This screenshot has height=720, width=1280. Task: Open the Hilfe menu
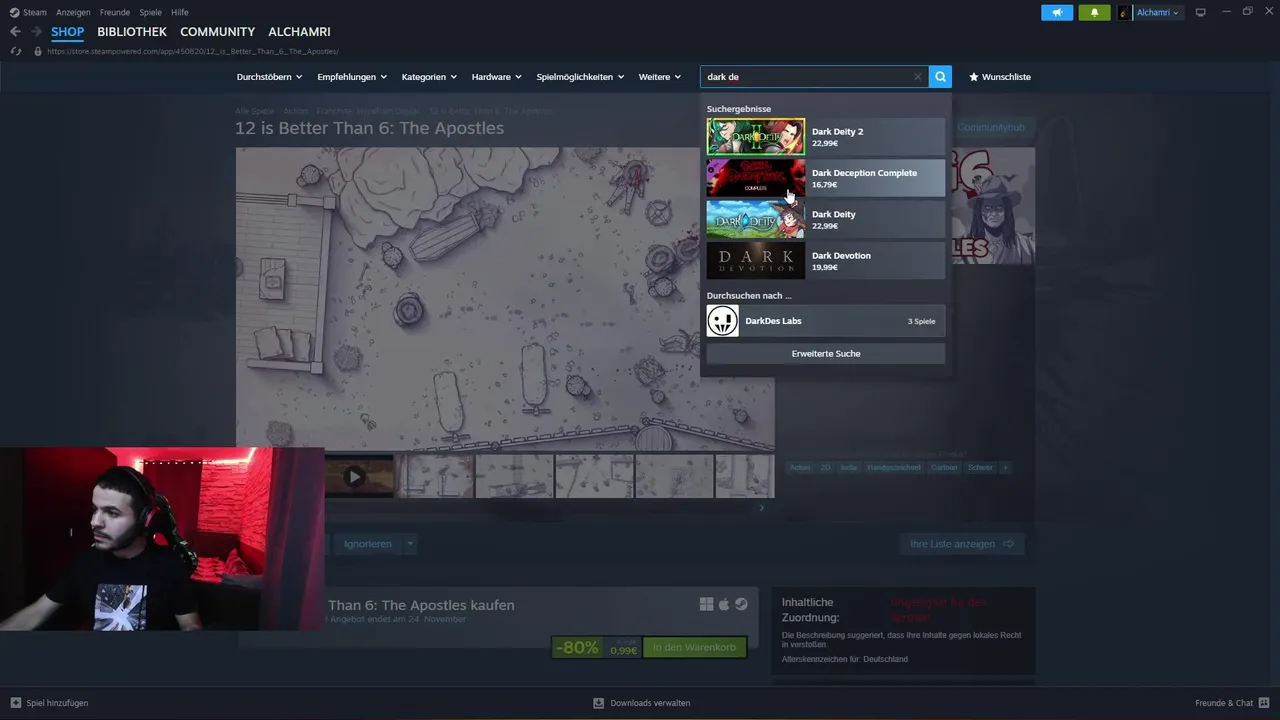click(180, 12)
